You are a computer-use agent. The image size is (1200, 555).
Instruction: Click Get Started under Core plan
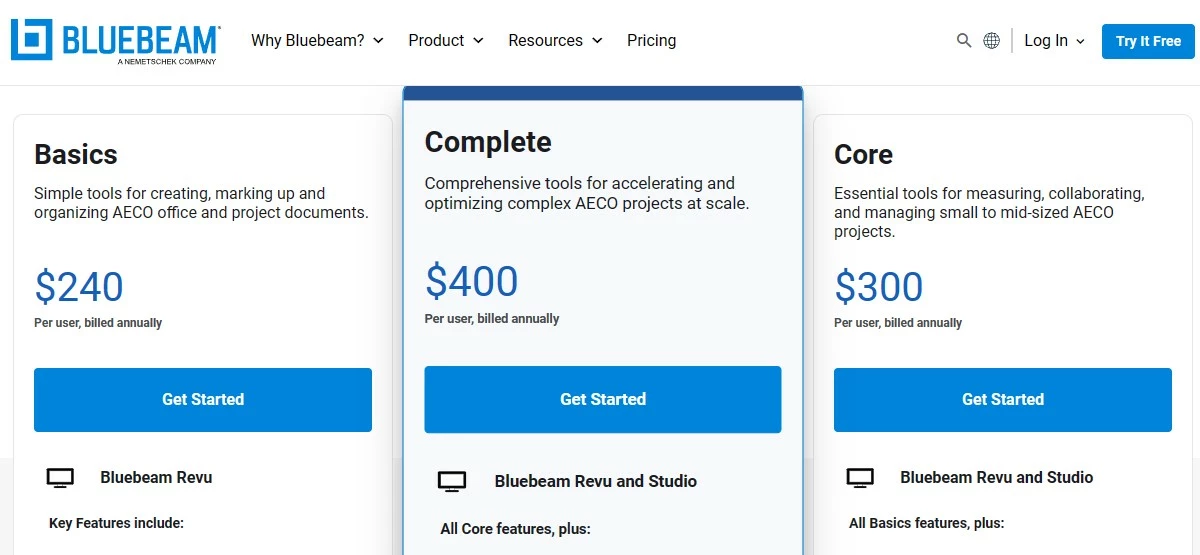(1003, 400)
